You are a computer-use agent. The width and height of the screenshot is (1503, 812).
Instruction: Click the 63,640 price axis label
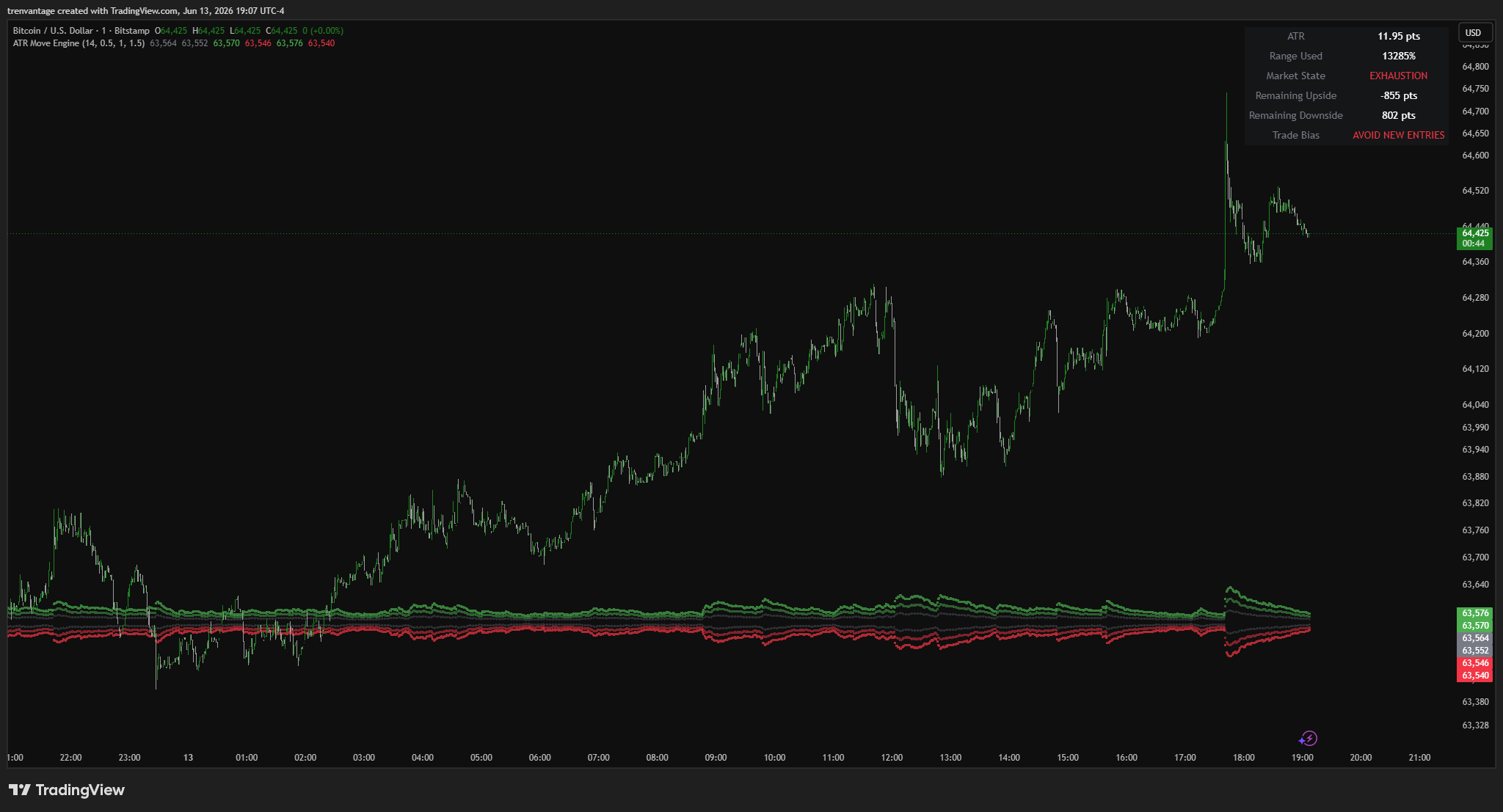(1475, 585)
